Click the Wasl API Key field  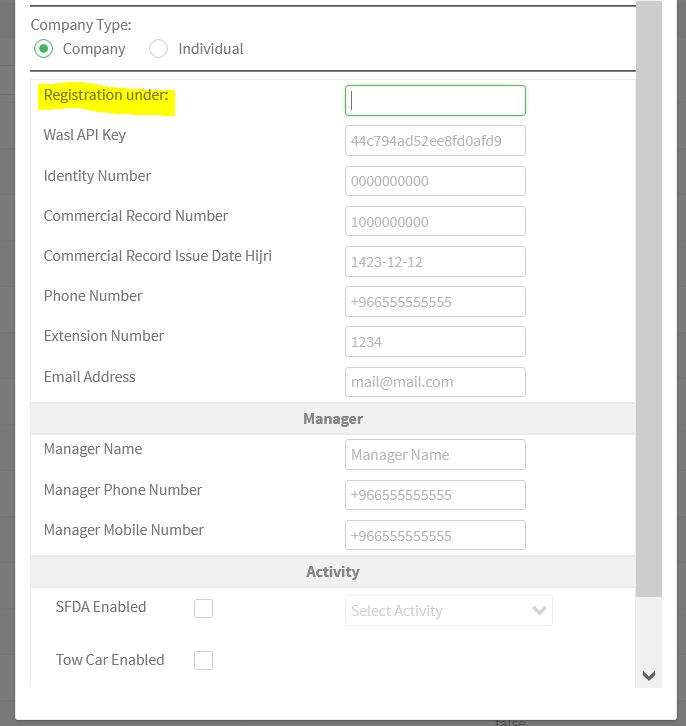pos(435,140)
